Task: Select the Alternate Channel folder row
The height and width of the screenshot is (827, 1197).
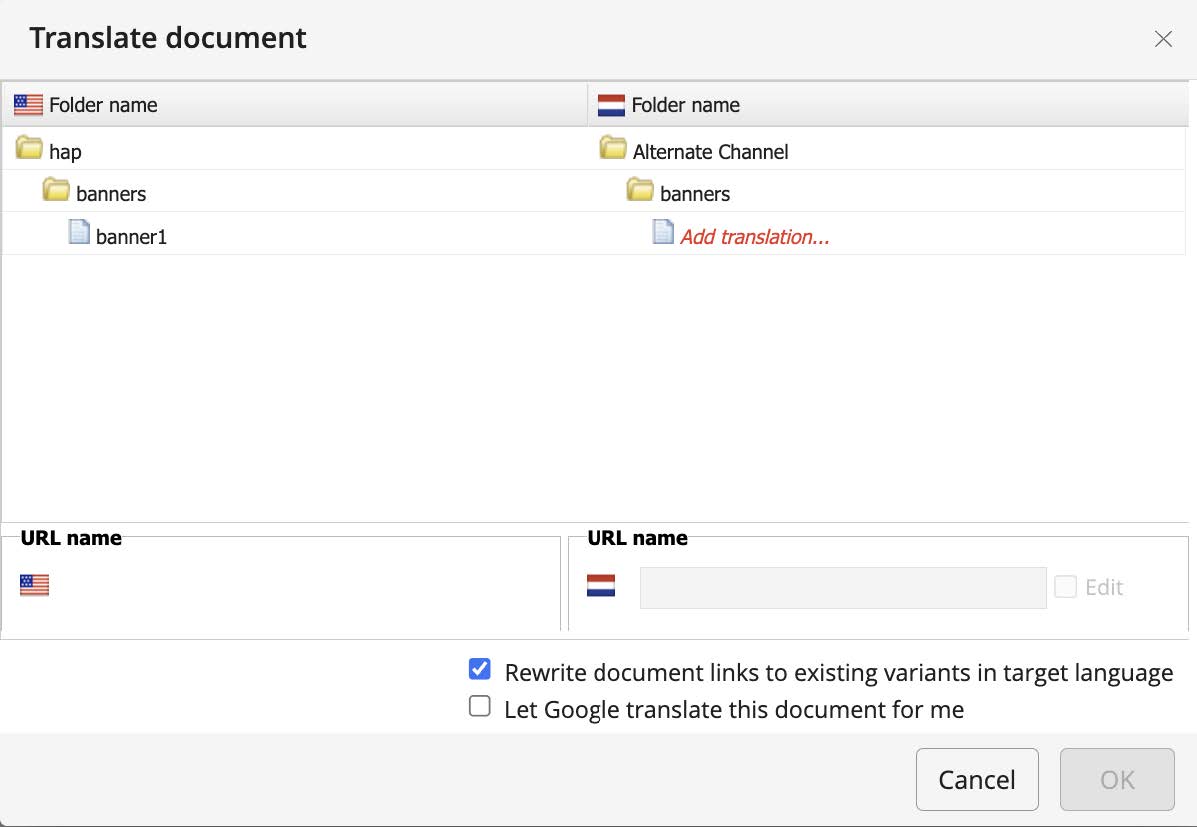Action: tap(710, 152)
